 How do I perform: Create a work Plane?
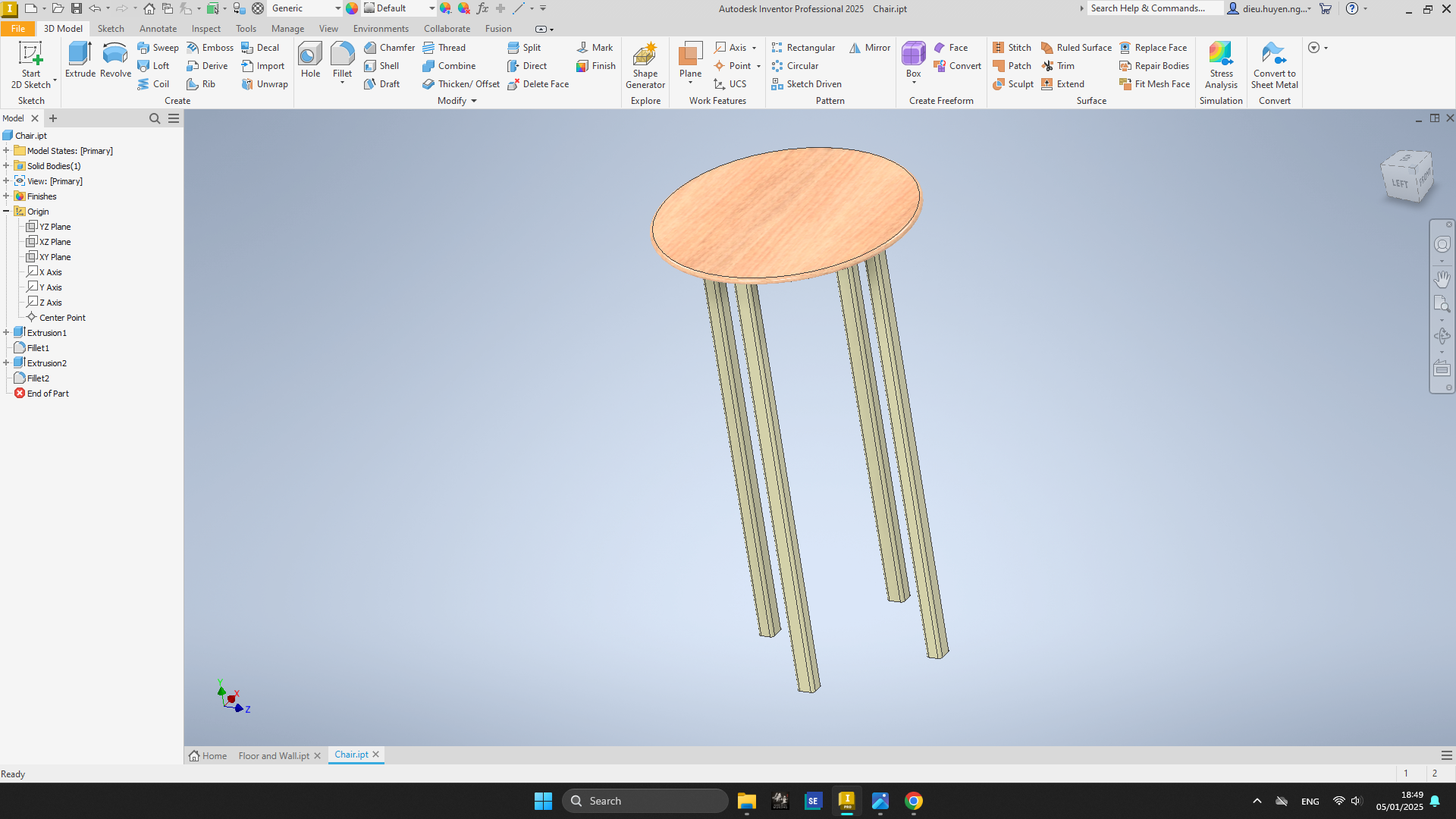(x=690, y=59)
